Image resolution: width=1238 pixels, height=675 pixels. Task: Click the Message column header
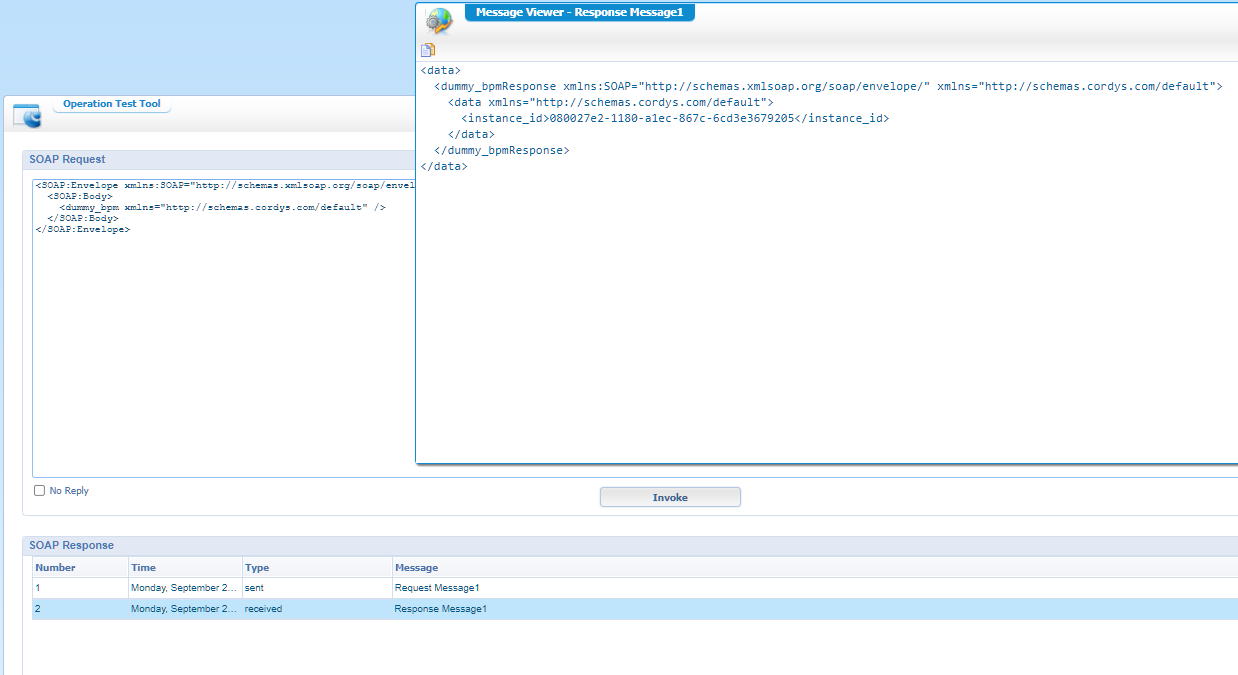pos(414,567)
